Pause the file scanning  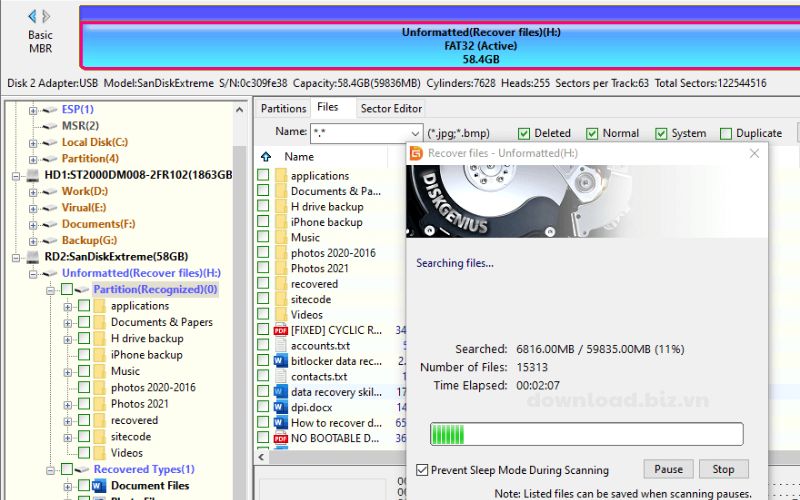[668, 469]
